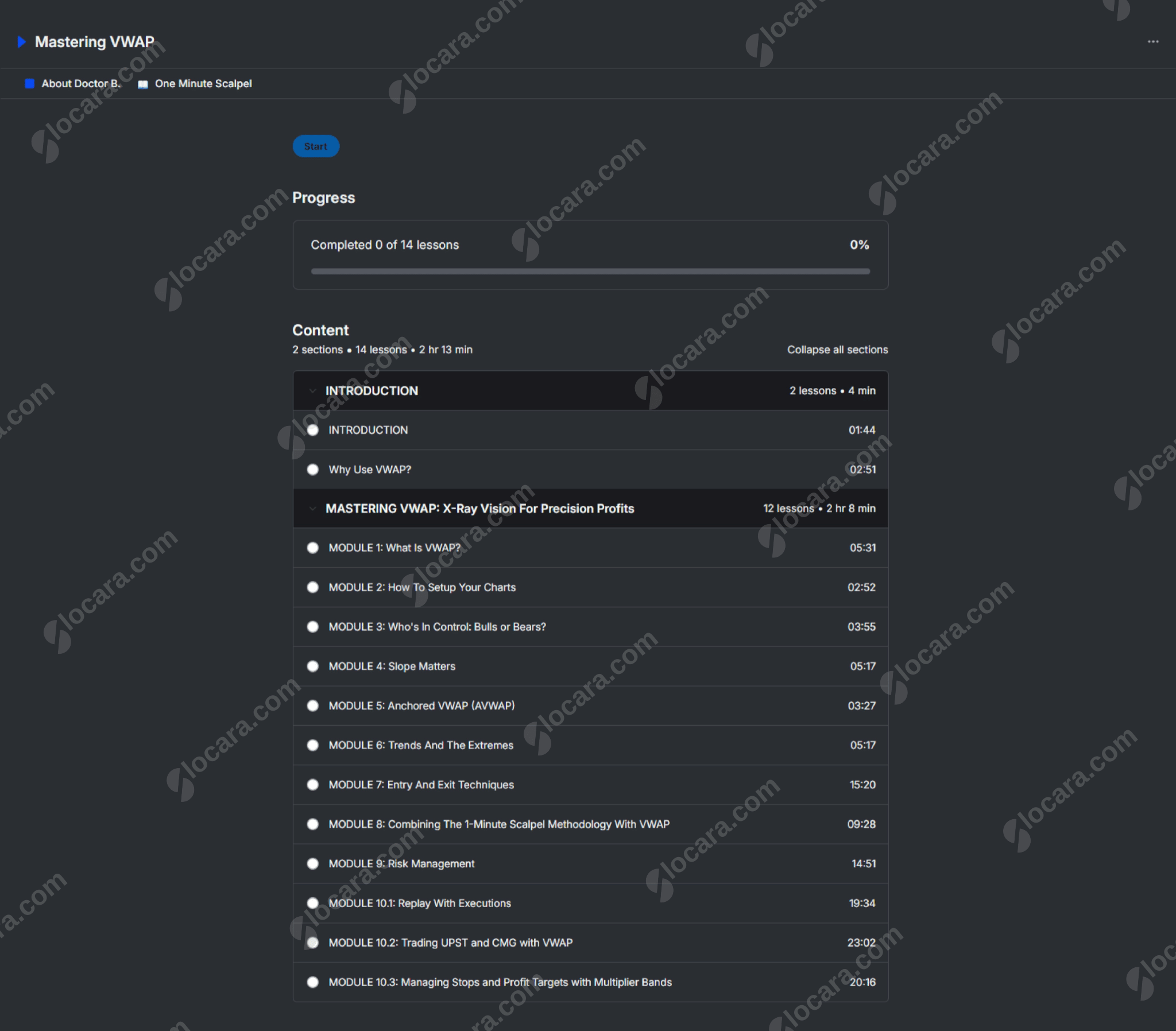Click completion circle for MODULE 4 Slope Matters

tap(312, 666)
